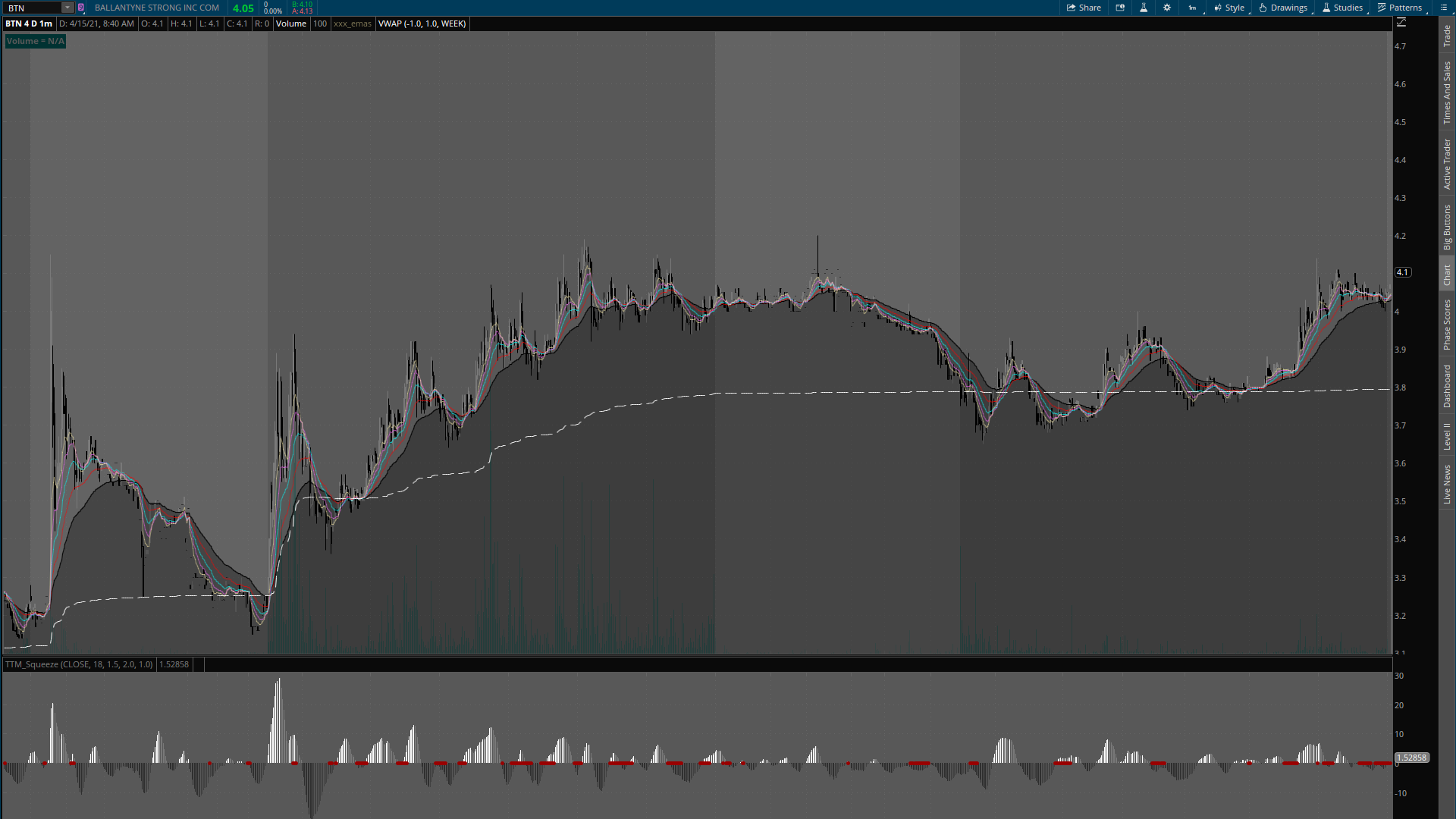Click the 1m timeframe selector

tap(1192, 8)
